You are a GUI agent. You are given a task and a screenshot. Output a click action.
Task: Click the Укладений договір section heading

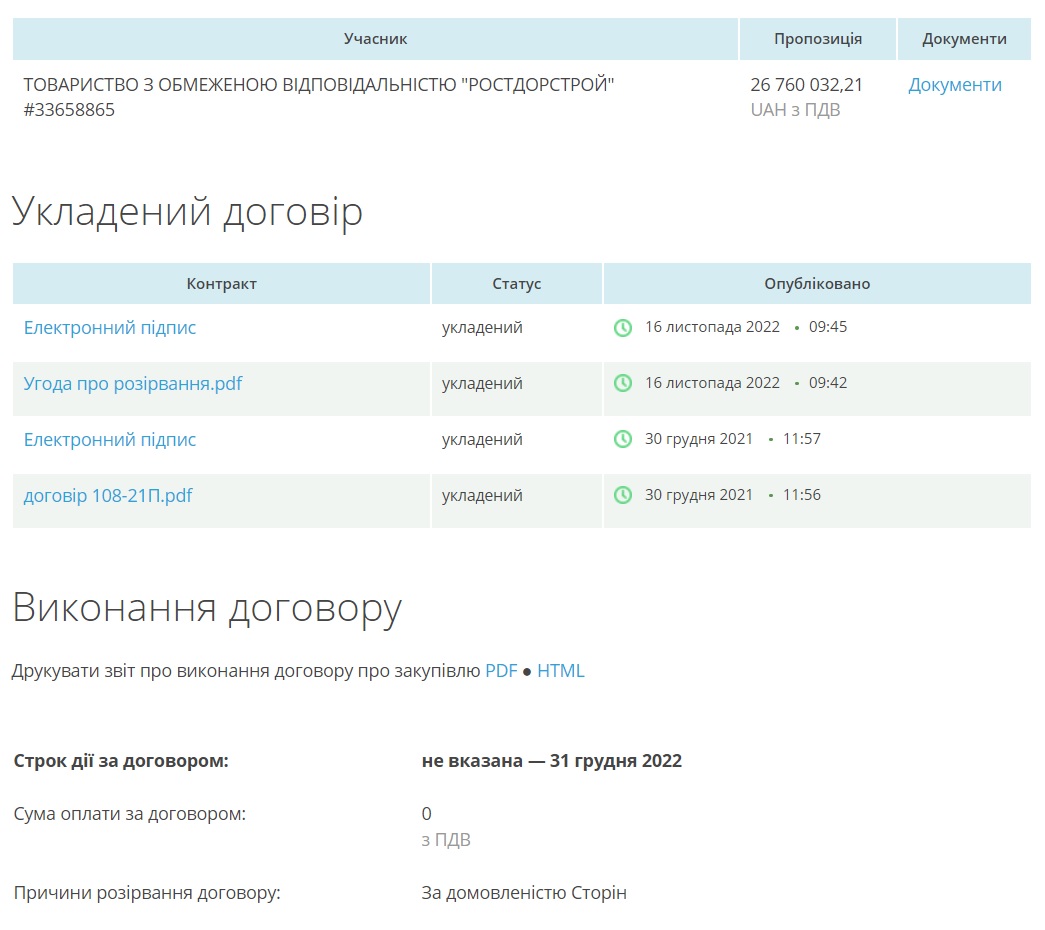pyautogui.click(x=187, y=212)
